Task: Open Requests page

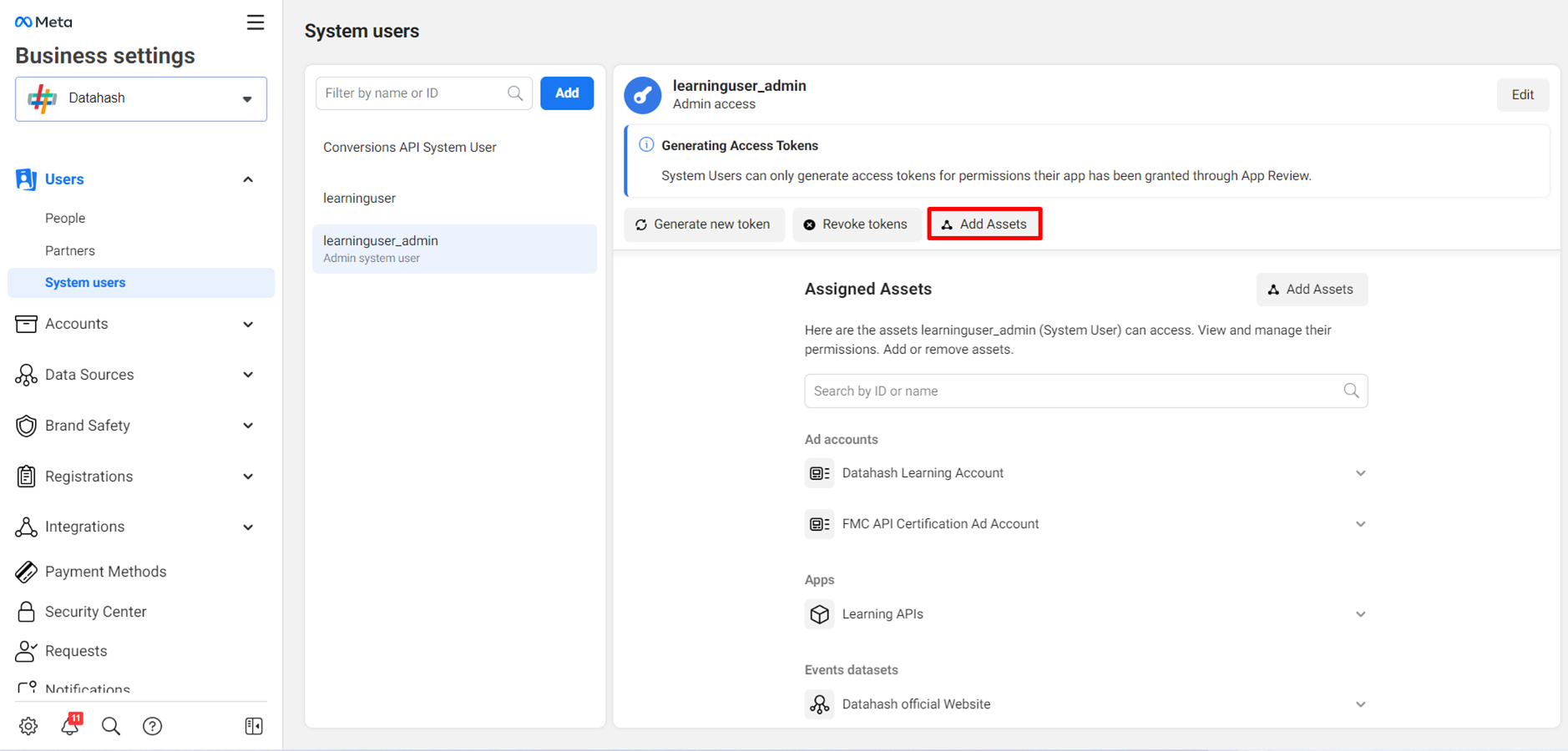Action: pos(76,651)
